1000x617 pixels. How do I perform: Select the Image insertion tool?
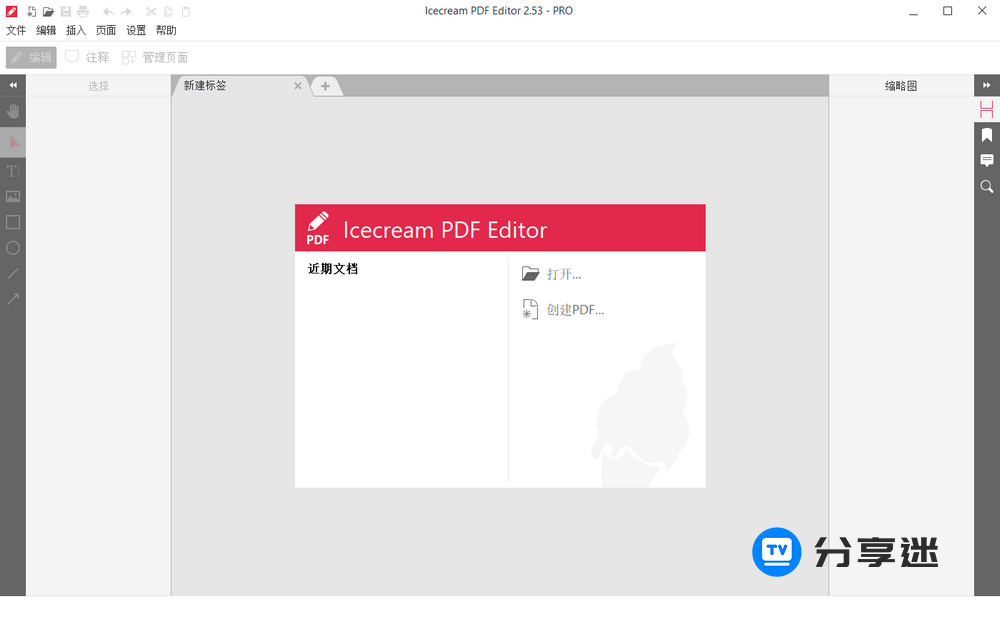tap(13, 196)
